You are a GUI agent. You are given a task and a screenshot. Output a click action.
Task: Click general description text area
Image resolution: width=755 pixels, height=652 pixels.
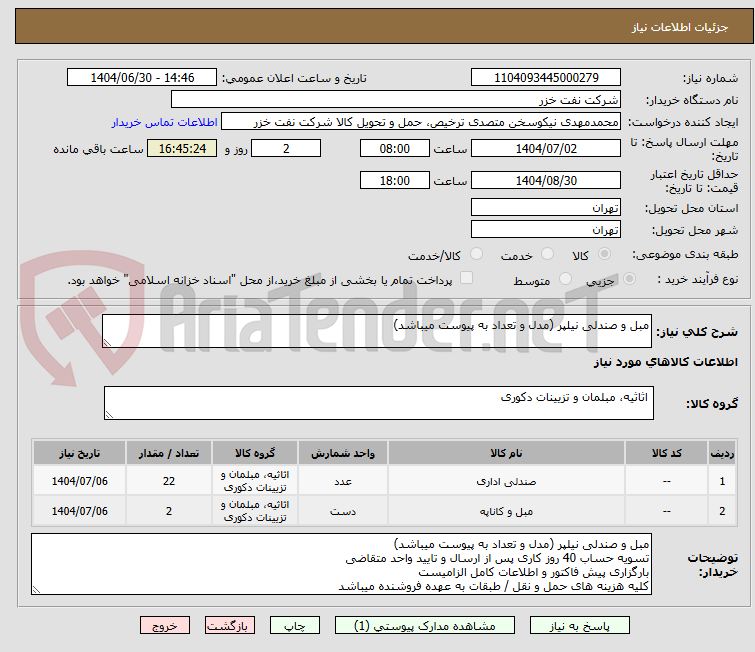(x=377, y=331)
